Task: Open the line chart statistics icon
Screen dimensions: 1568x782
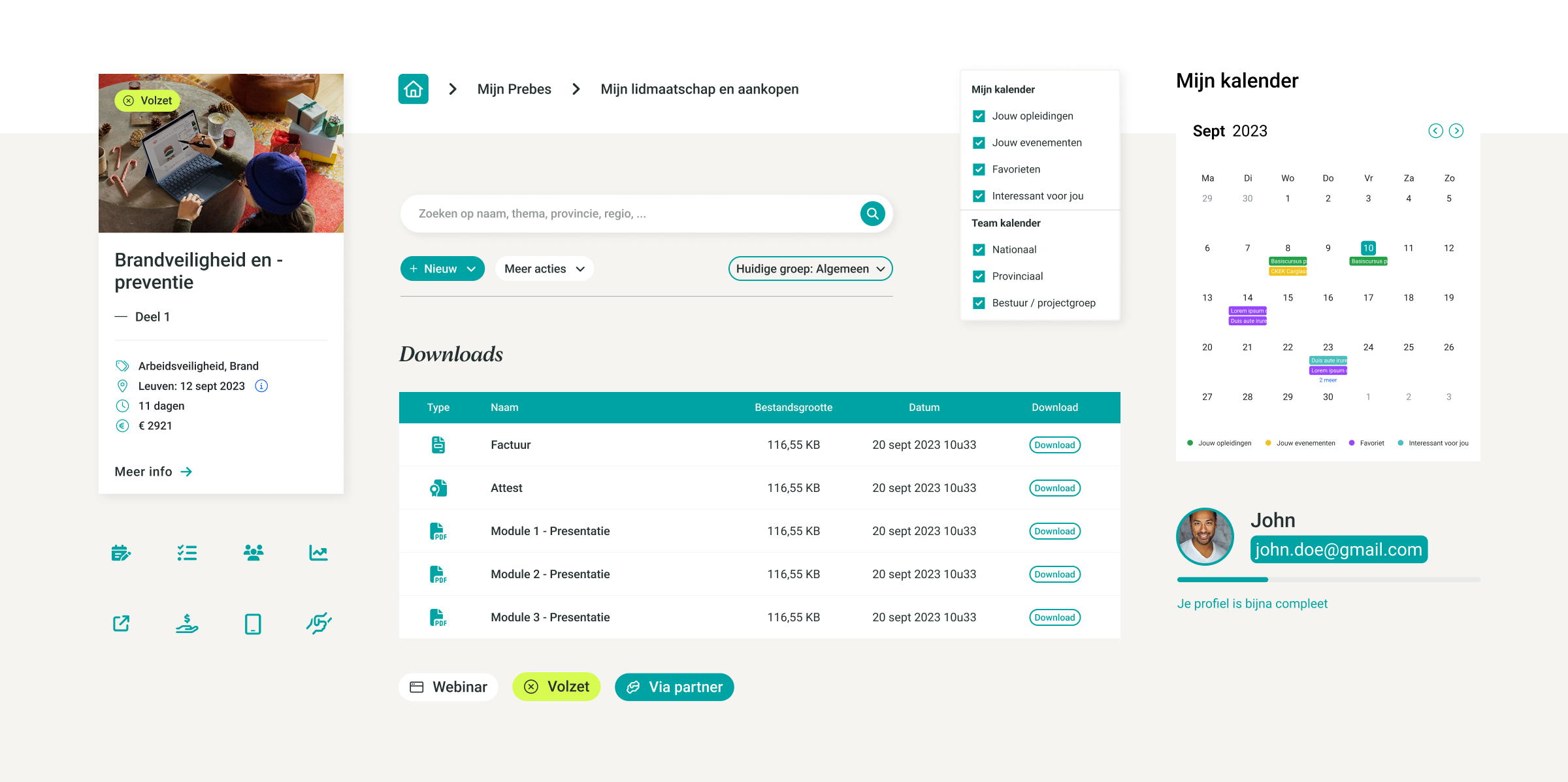Action: click(x=319, y=553)
